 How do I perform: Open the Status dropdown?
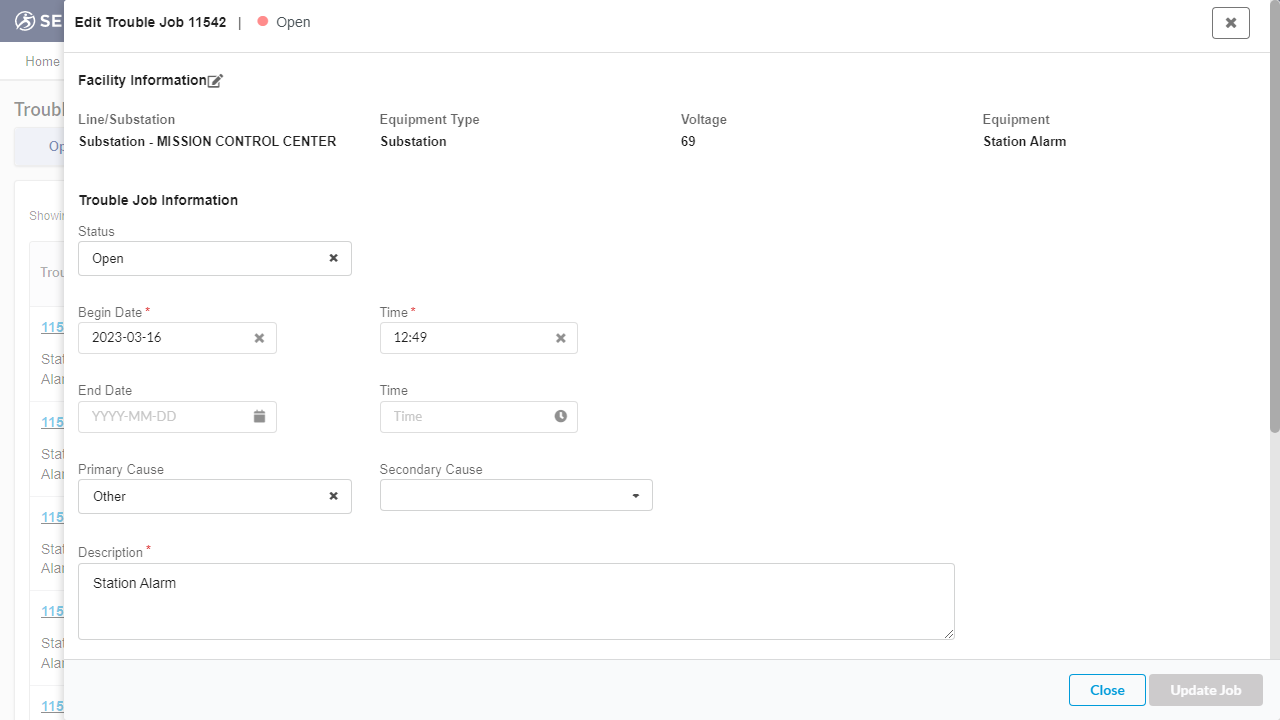pyautogui.click(x=200, y=258)
